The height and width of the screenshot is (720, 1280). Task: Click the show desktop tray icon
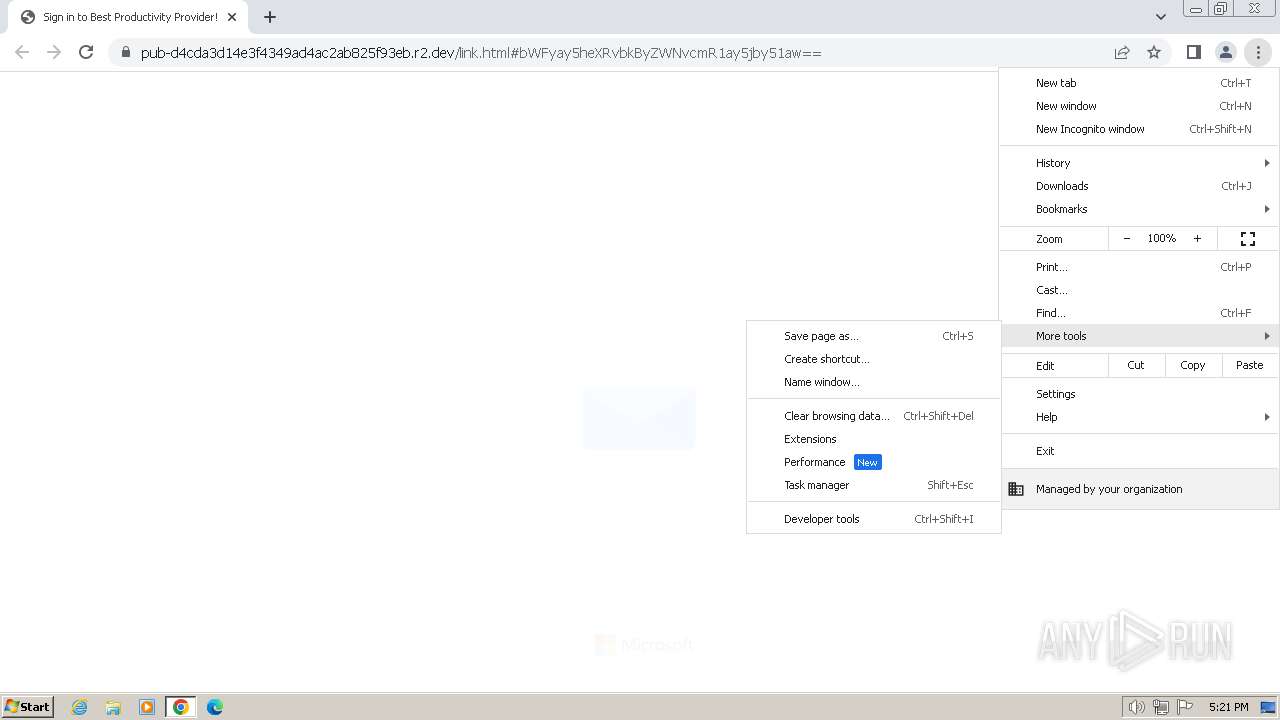pyautogui.click(x=1268, y=707)
